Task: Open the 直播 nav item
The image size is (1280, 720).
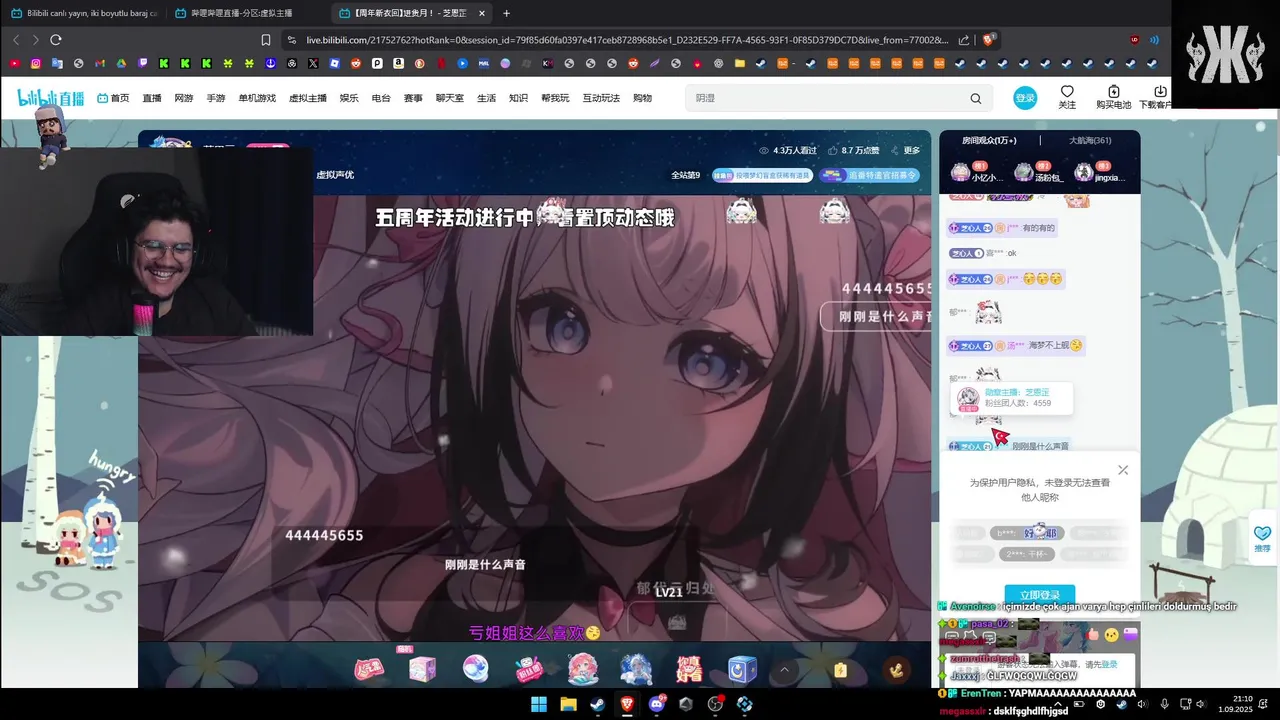Action: click(x=152, y=98)
